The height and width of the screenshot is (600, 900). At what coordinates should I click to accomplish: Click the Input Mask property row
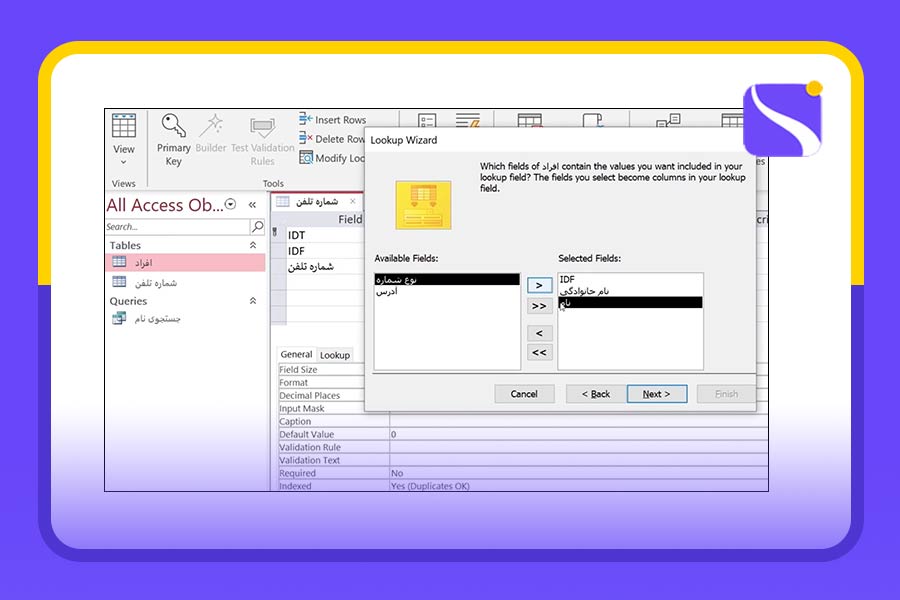[x=321, y=408]
